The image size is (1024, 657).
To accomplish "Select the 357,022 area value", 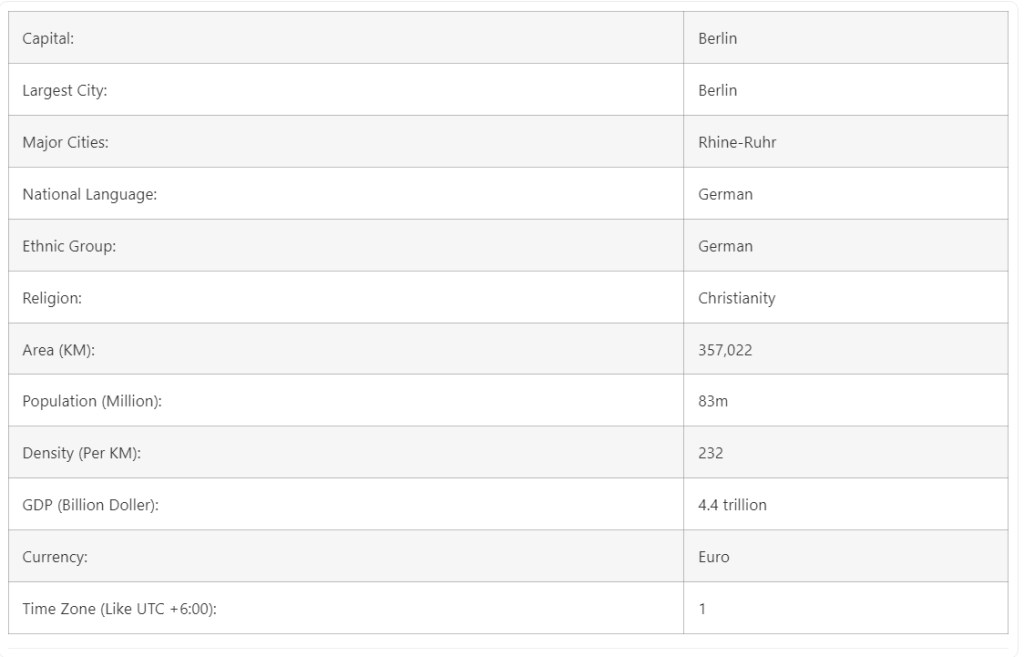I will (x=725, y=349).
